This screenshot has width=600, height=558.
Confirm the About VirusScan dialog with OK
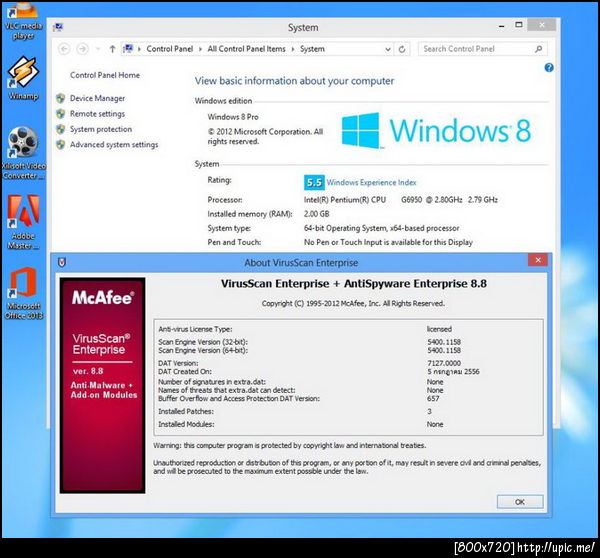click(x=520, y=502)
